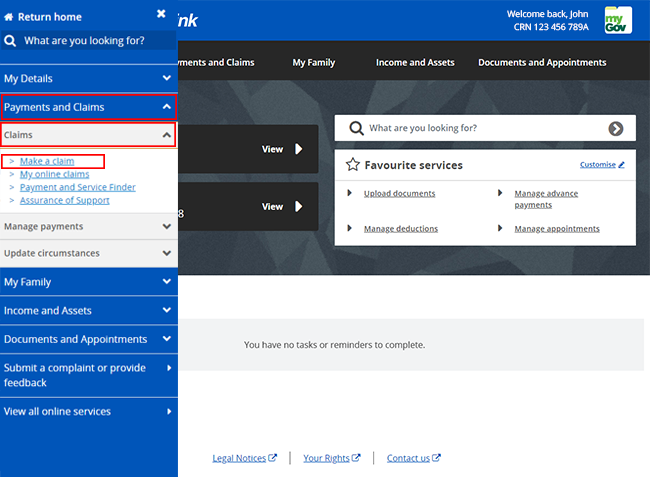Open Manage advance payments service

tap(546, 199)
